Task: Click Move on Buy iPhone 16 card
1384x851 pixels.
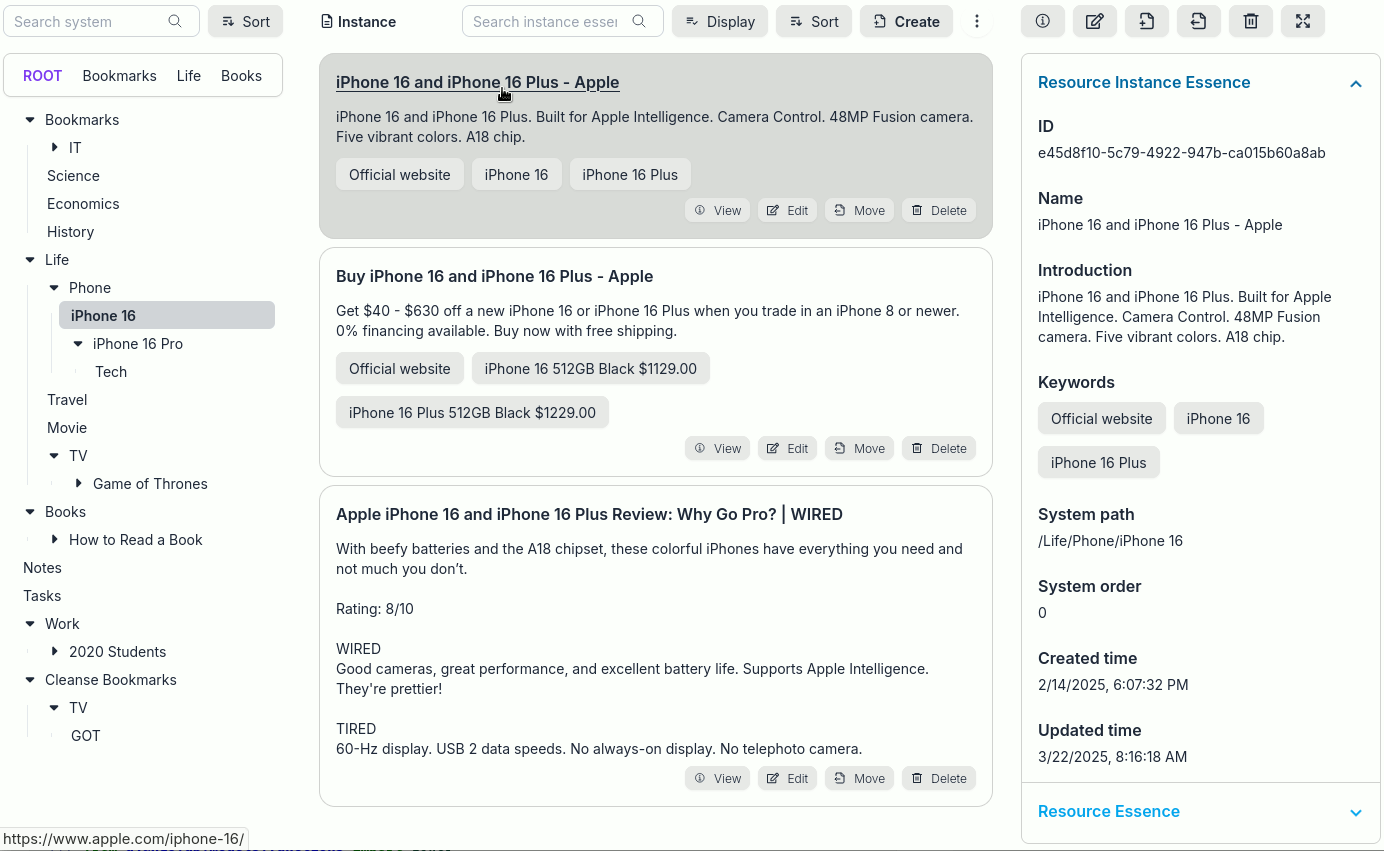Action: tap(860, 448)
